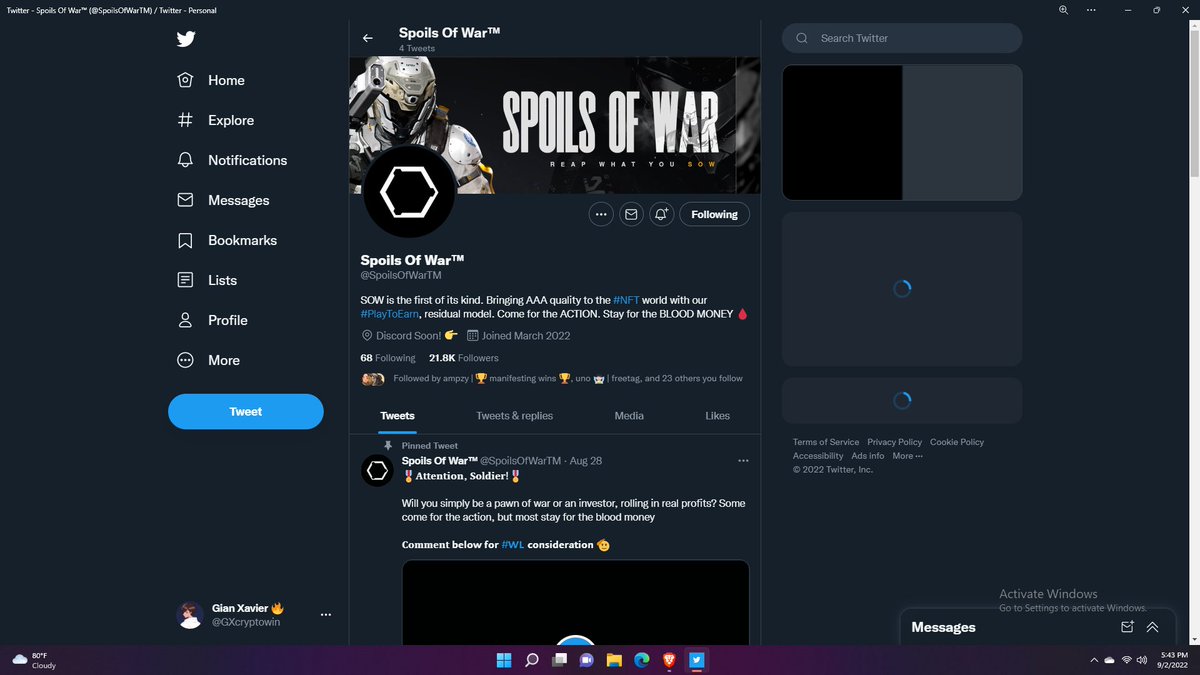Click the Twitter bird logo
Viewport: 1200px width, 675px height.
coord(185,40)
